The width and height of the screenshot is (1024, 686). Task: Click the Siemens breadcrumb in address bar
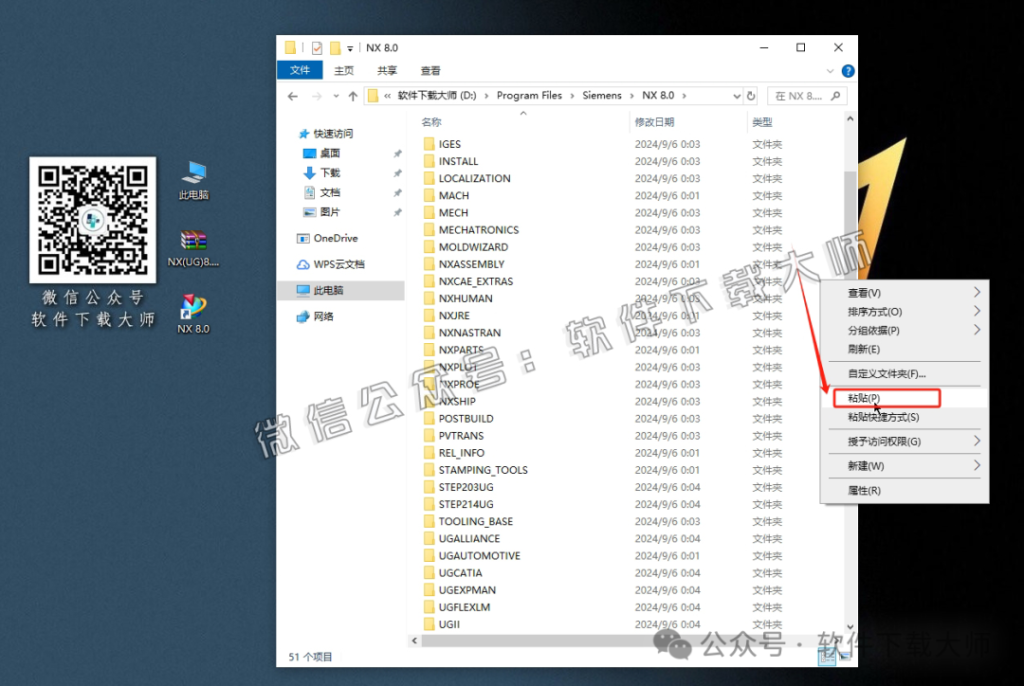tap(602, 96)
